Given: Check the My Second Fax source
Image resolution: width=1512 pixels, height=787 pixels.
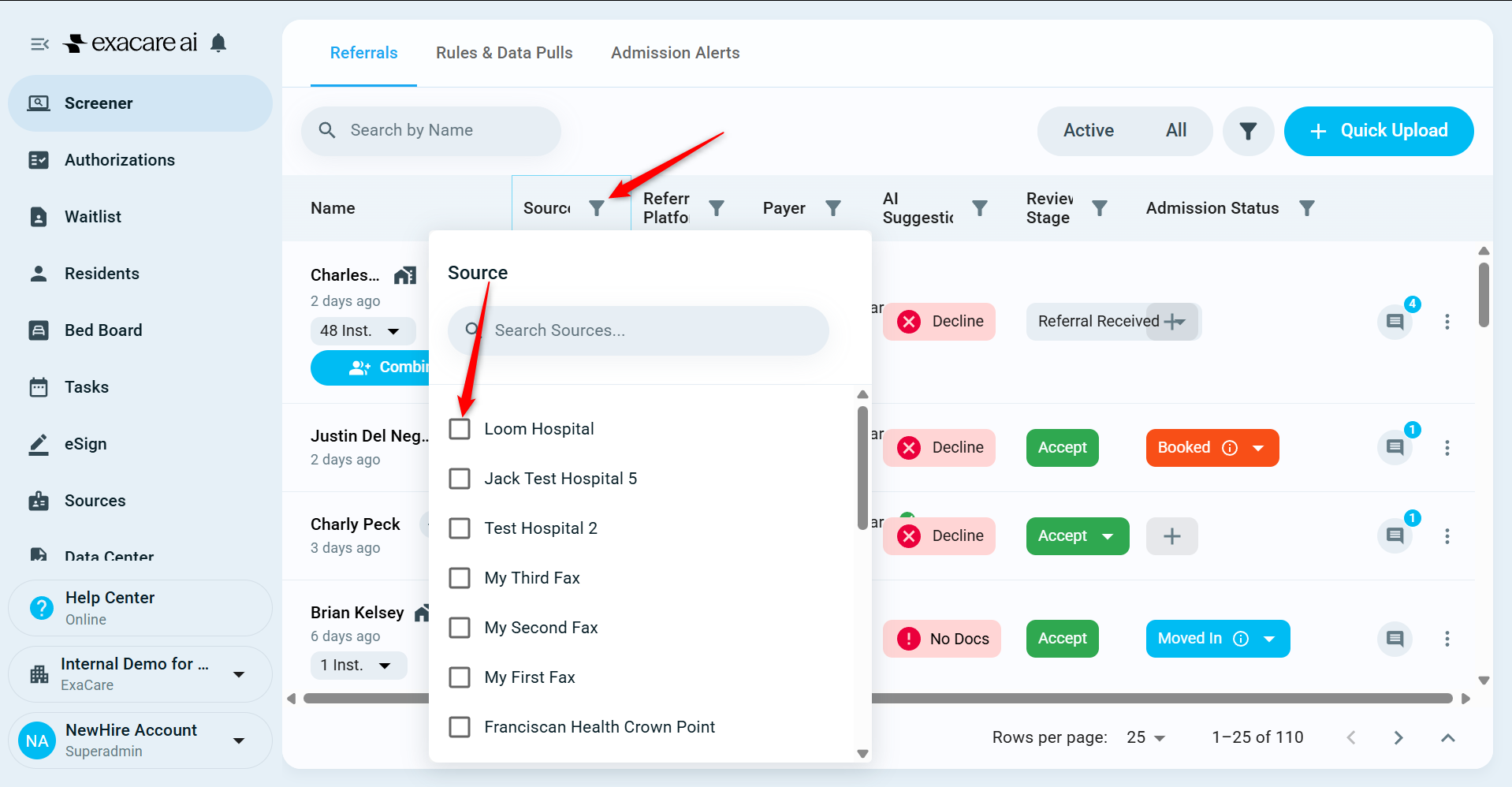Looking at the screenshot, I should [460, 628].
